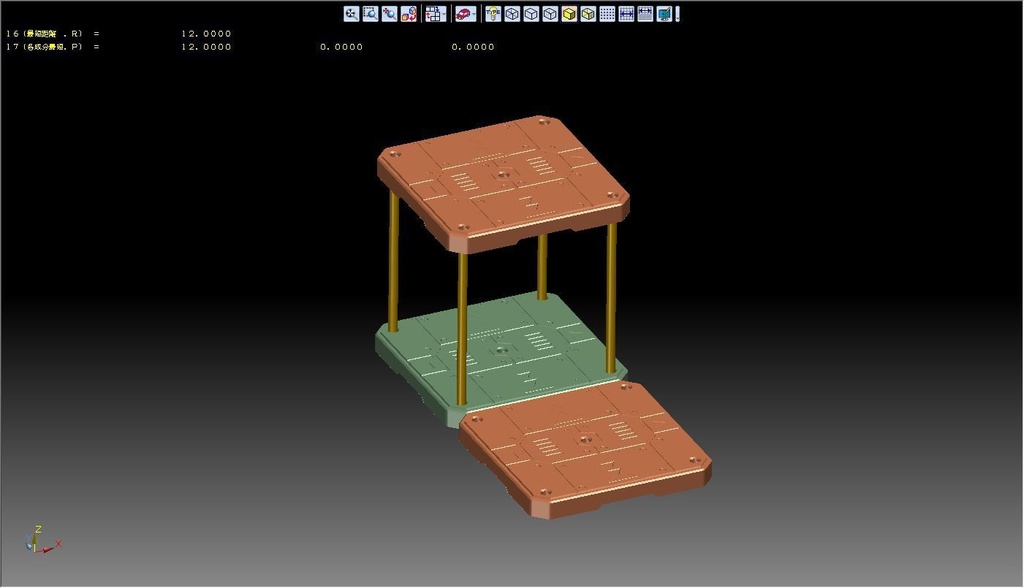Click the zoom in/out magnifier with arrows
Image resolution: width=1024 pixels, height=588 pixels.
point(389,14)
